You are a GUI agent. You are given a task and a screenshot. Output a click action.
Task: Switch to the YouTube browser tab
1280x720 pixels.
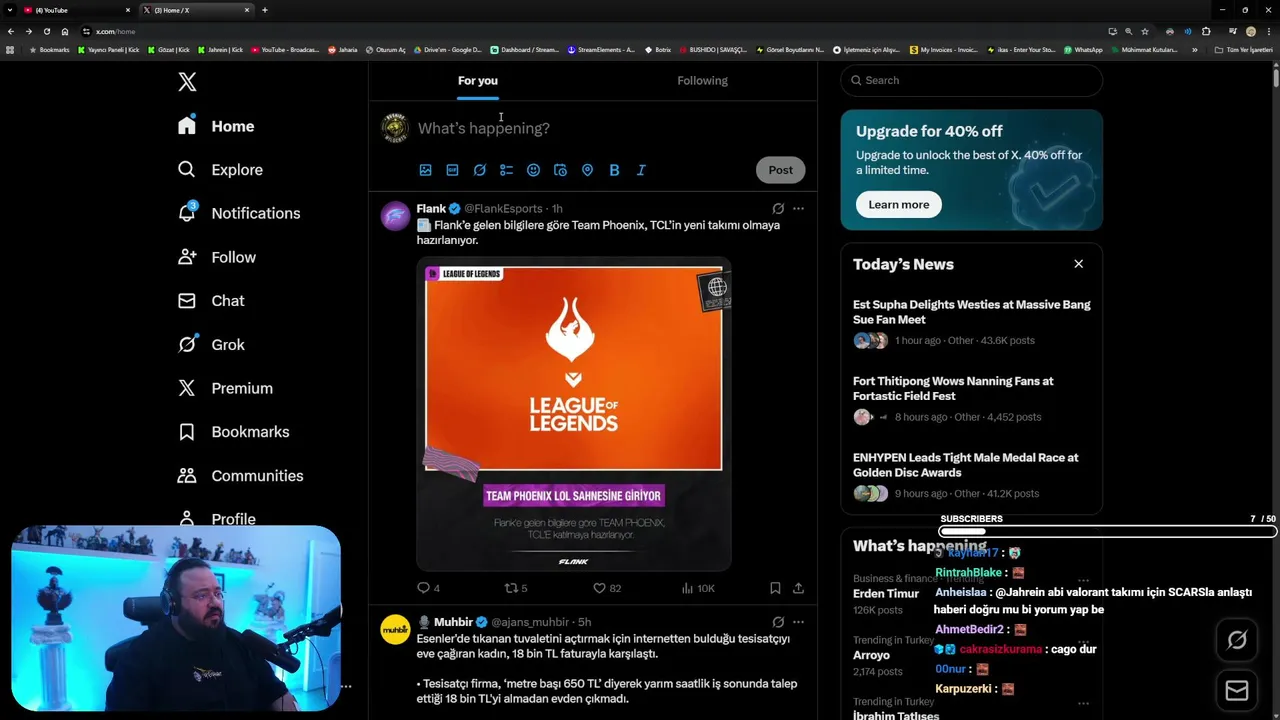75,10
